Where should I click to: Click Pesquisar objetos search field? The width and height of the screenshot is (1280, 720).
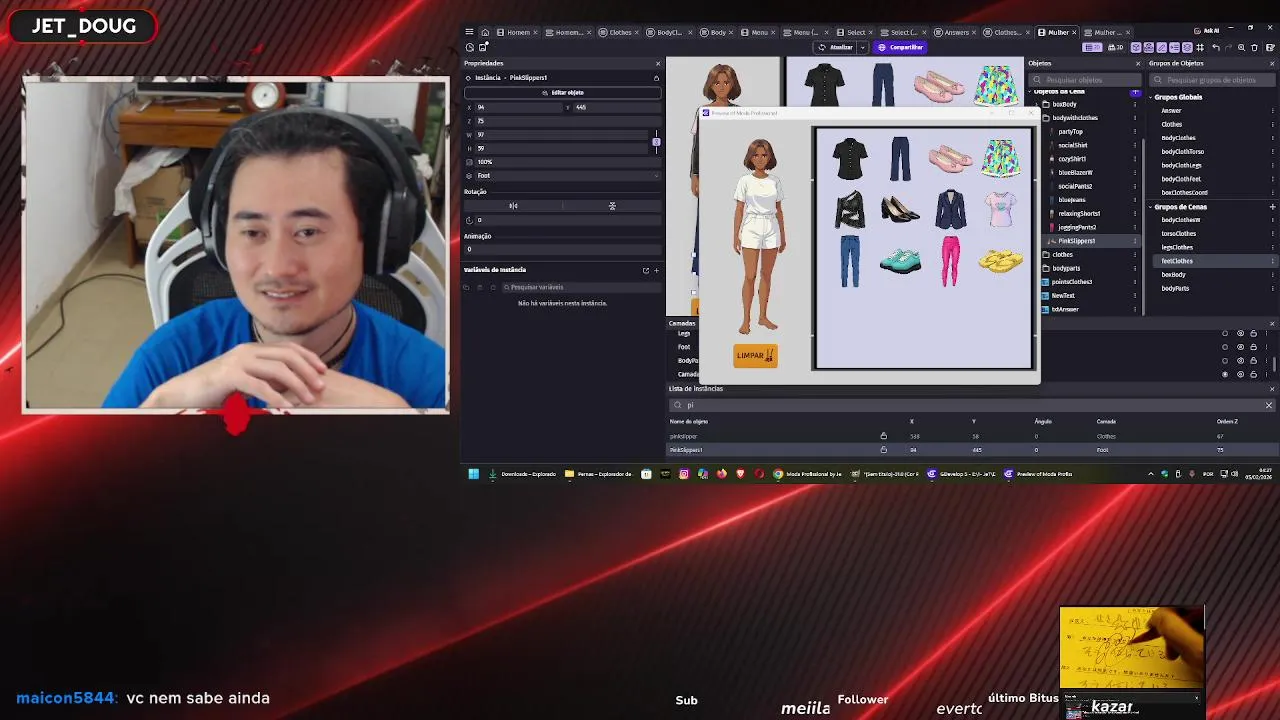(1085, 80)
